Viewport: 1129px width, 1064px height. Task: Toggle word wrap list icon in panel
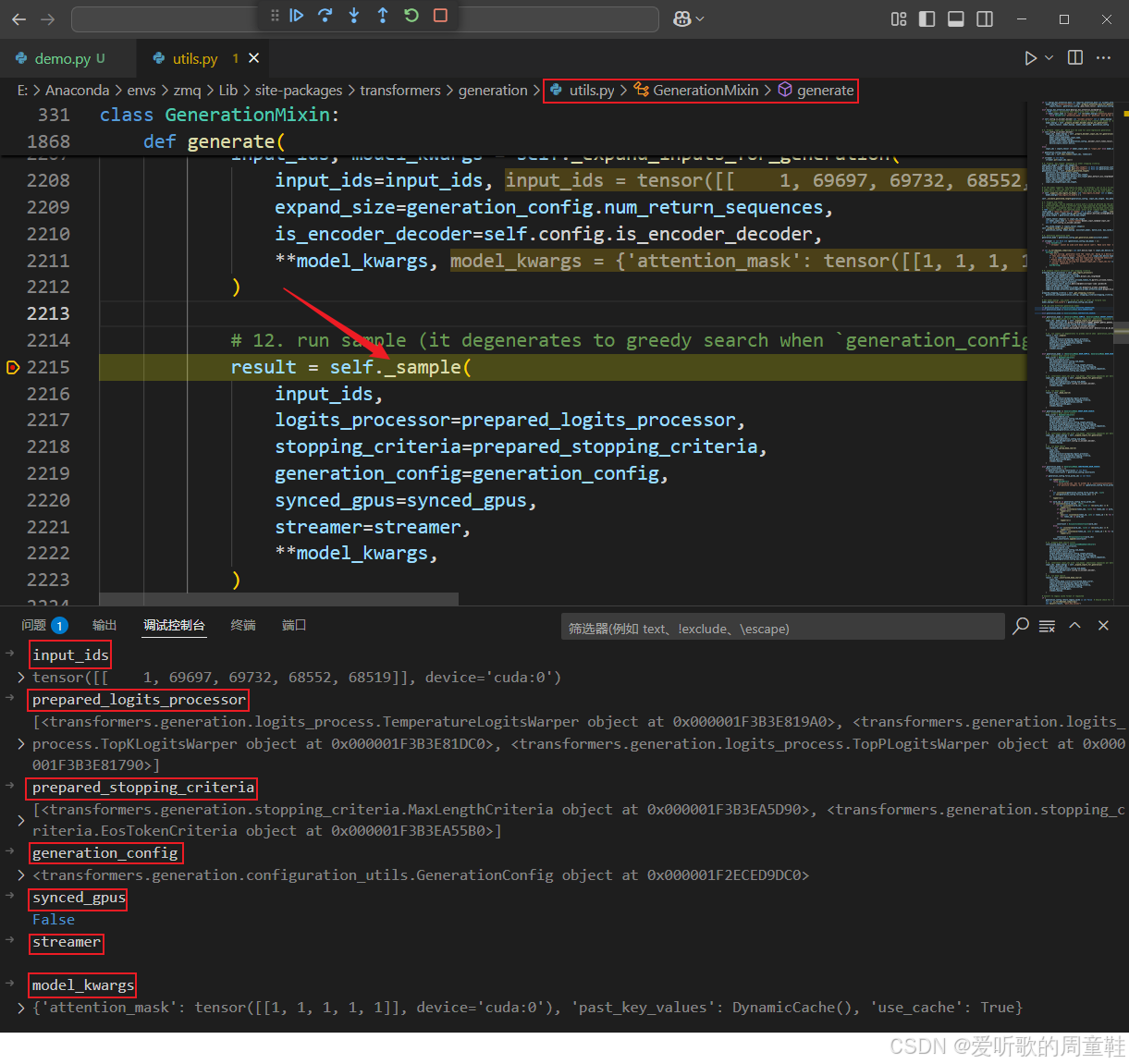1048,626
